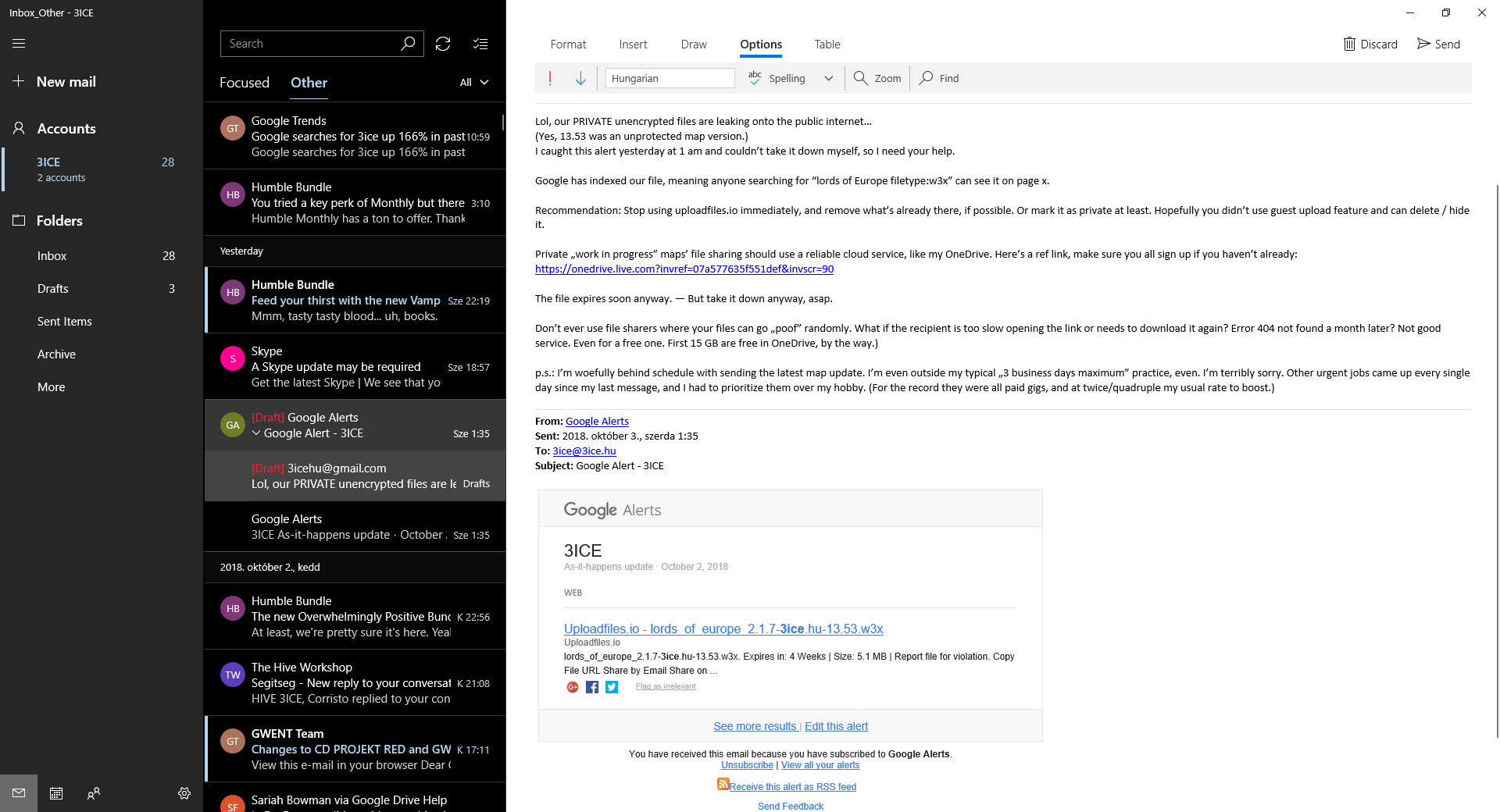The width and height of the screenshot is (1500, 812).
Task: Click the Facebook share icon in the alert
Action: [592, 687]
